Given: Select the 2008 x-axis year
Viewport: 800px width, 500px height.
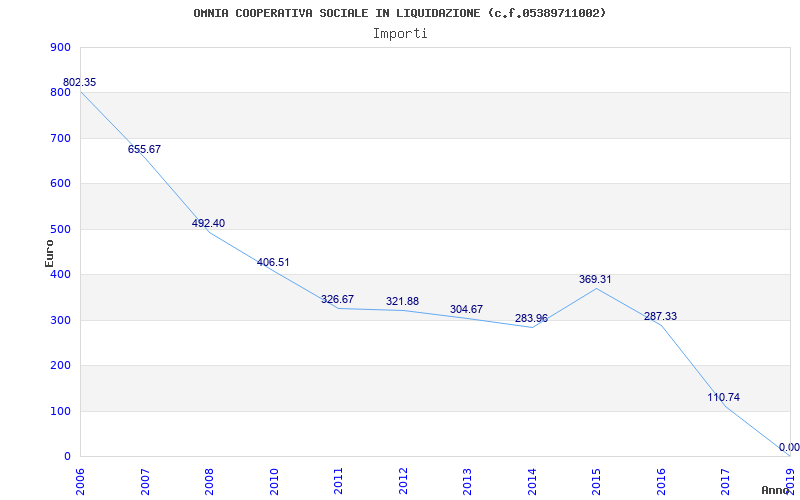Looking at the screenshot, I should 209,481.
